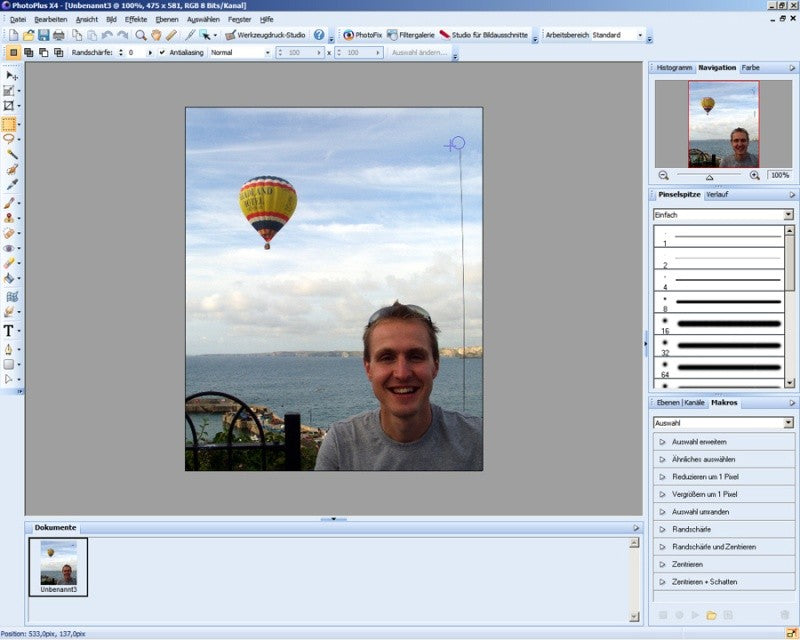This screenshot has width=800, height=640.
Task: Open Studio für Bildausschnitte
Action: 484,35
